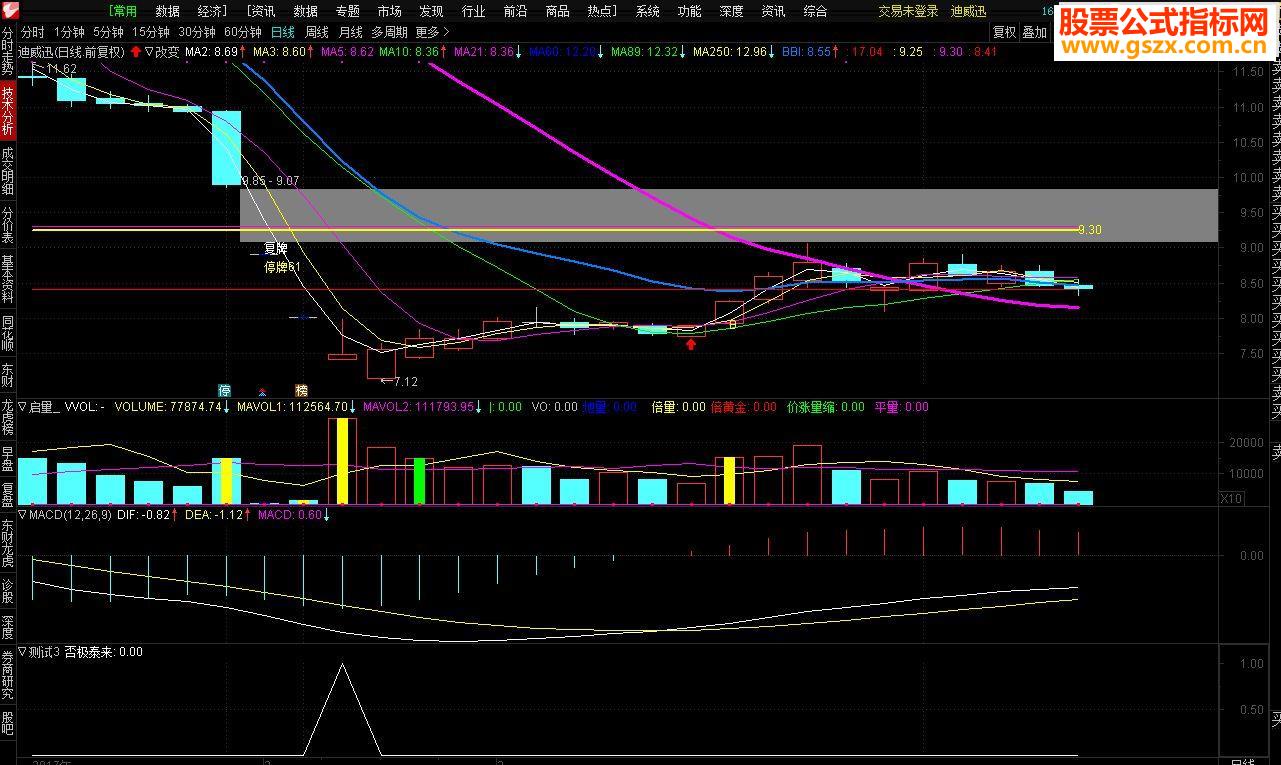Click the VOLUME: 77874.74 readout
1281x765 pixels.
(168, 407)
